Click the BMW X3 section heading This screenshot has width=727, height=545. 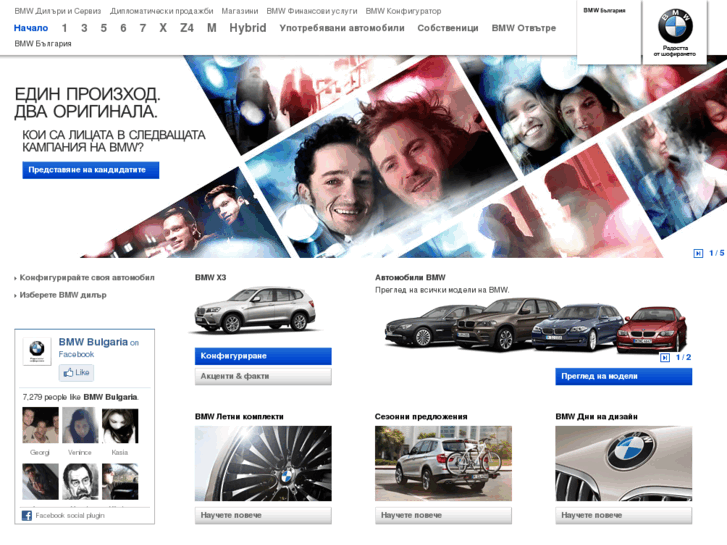pos(210,277)
